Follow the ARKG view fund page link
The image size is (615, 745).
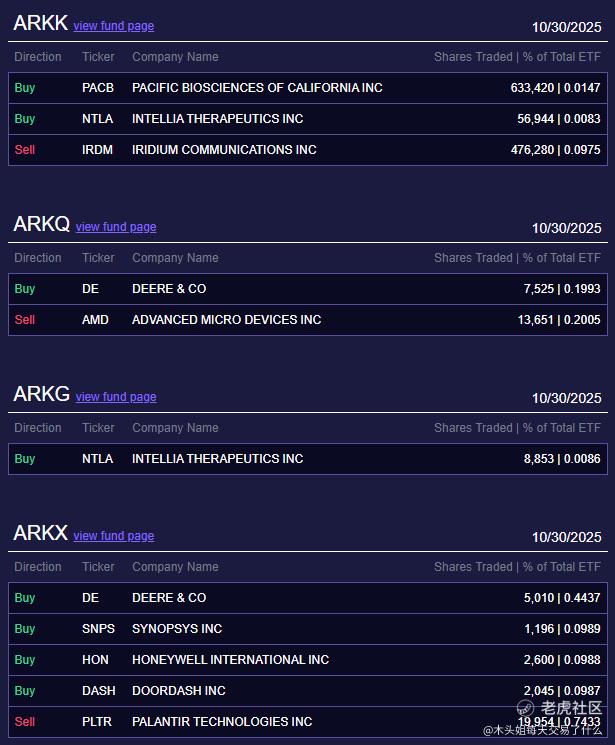click(116, 397)
